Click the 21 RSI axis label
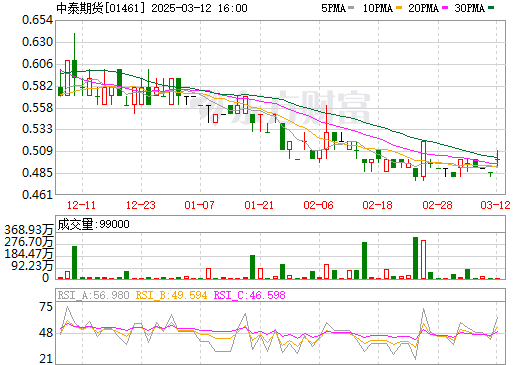 click(x=46, y=359)
